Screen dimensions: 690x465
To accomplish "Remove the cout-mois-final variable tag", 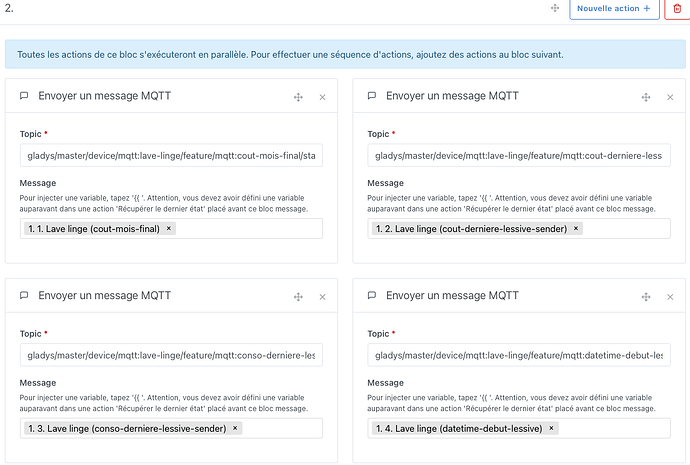I will click(169, 228).
